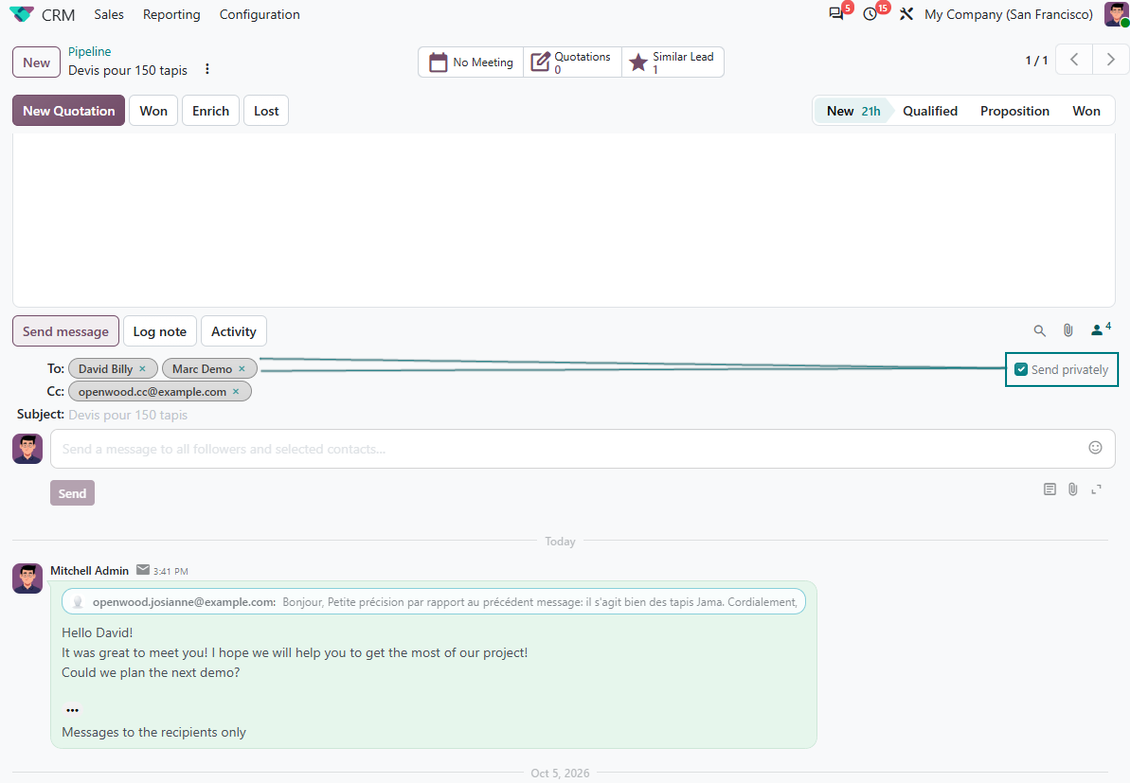Expand composer to full editor
Image resolution: width=1130 pixels, height=783 pixels.
[x=1096, y=490]
